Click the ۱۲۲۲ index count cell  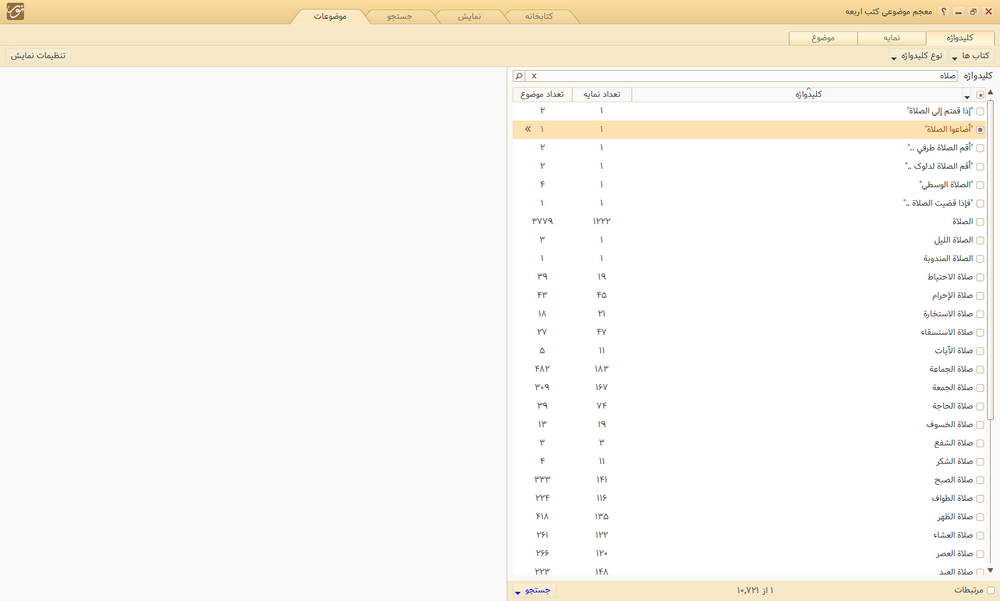coord(601,221)
